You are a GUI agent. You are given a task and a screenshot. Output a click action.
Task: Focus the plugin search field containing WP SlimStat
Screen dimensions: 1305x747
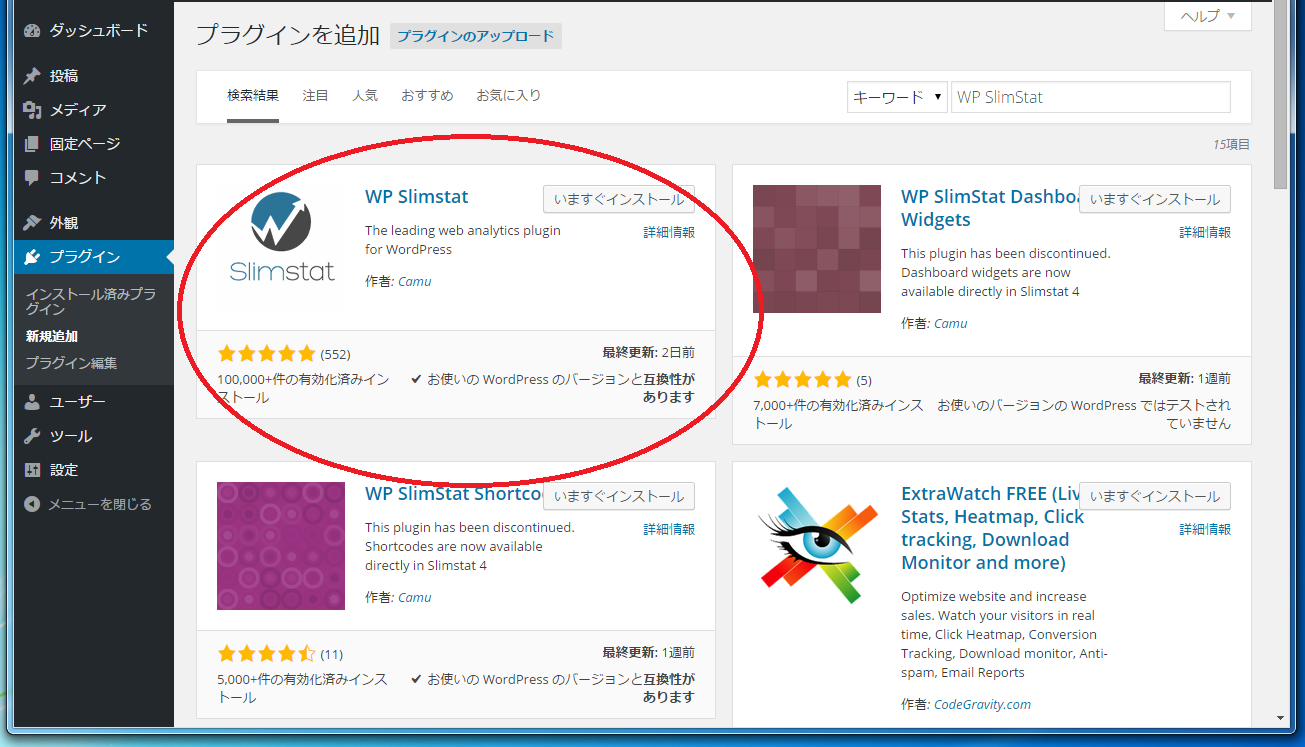coord(1091,97)
